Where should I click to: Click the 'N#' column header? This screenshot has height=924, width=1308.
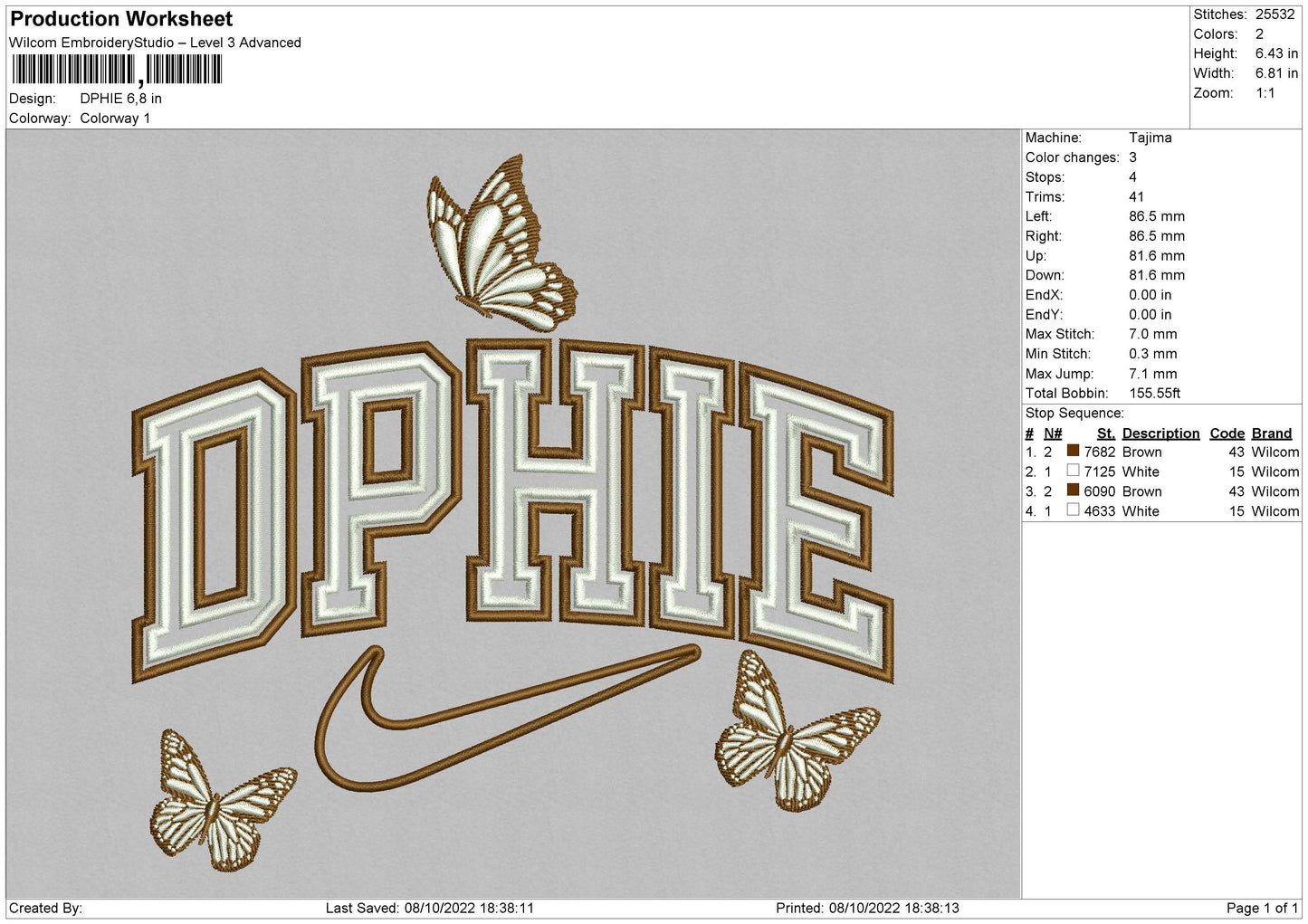pos(1053,433)
